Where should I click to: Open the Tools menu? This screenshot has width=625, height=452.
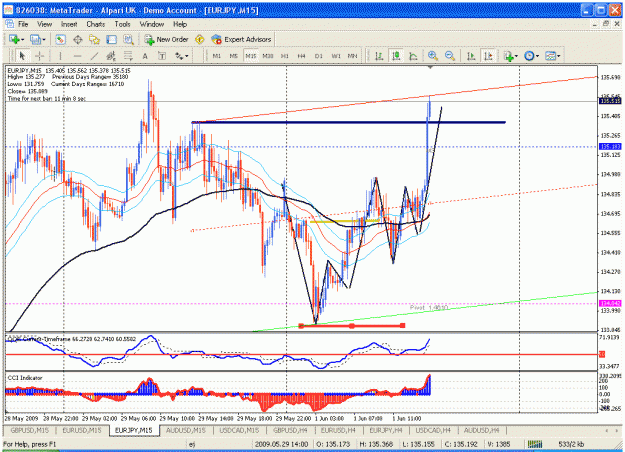pos(122,24)
